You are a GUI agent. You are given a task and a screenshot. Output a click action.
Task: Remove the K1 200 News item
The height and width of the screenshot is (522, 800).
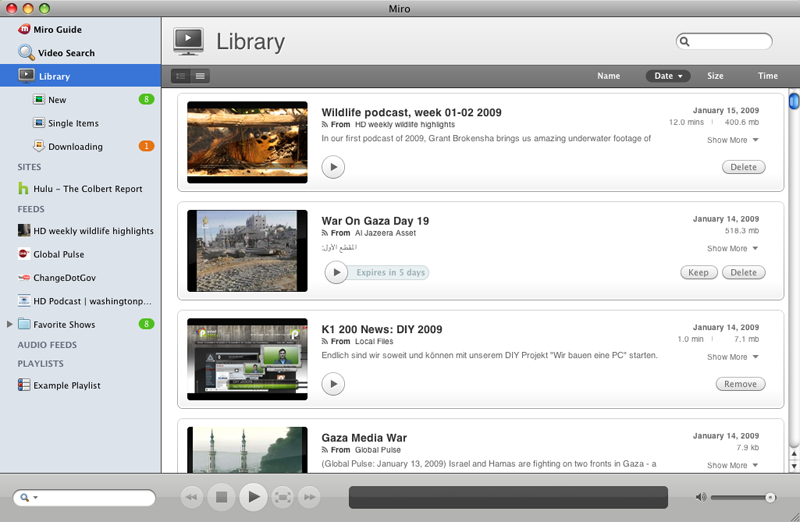(740, 384)
